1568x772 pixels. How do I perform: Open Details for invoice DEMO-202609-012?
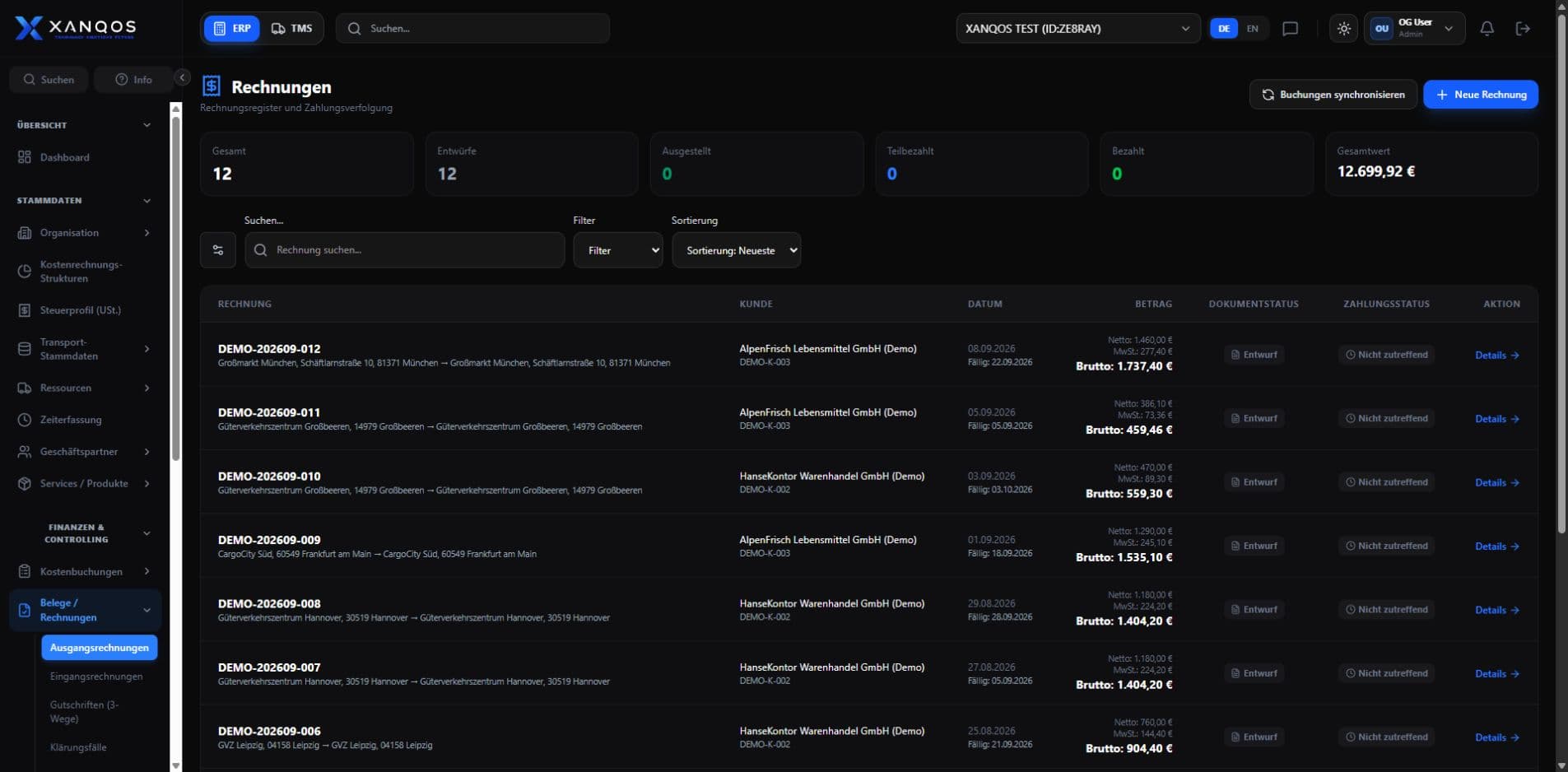(x=1497, y=356)
